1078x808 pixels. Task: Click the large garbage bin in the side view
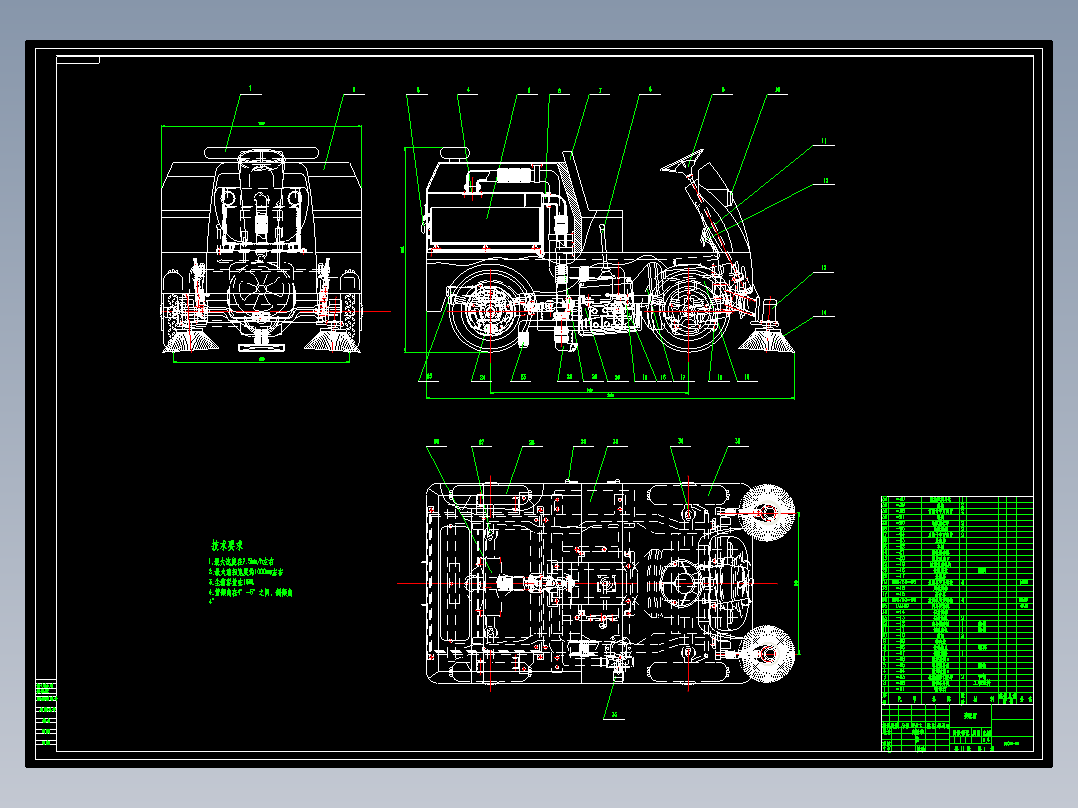[487, 219]
